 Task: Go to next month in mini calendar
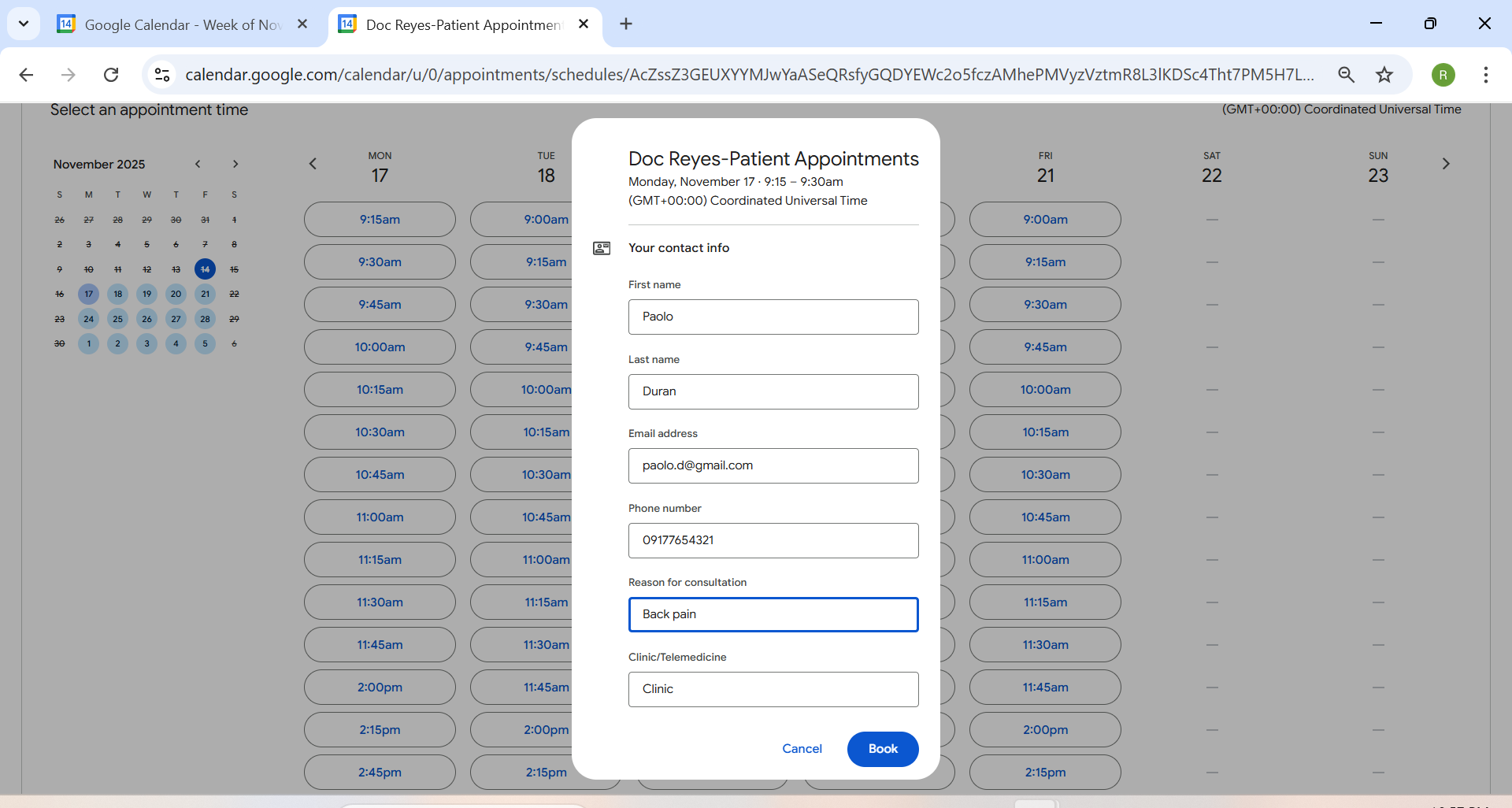click(235, 164)
